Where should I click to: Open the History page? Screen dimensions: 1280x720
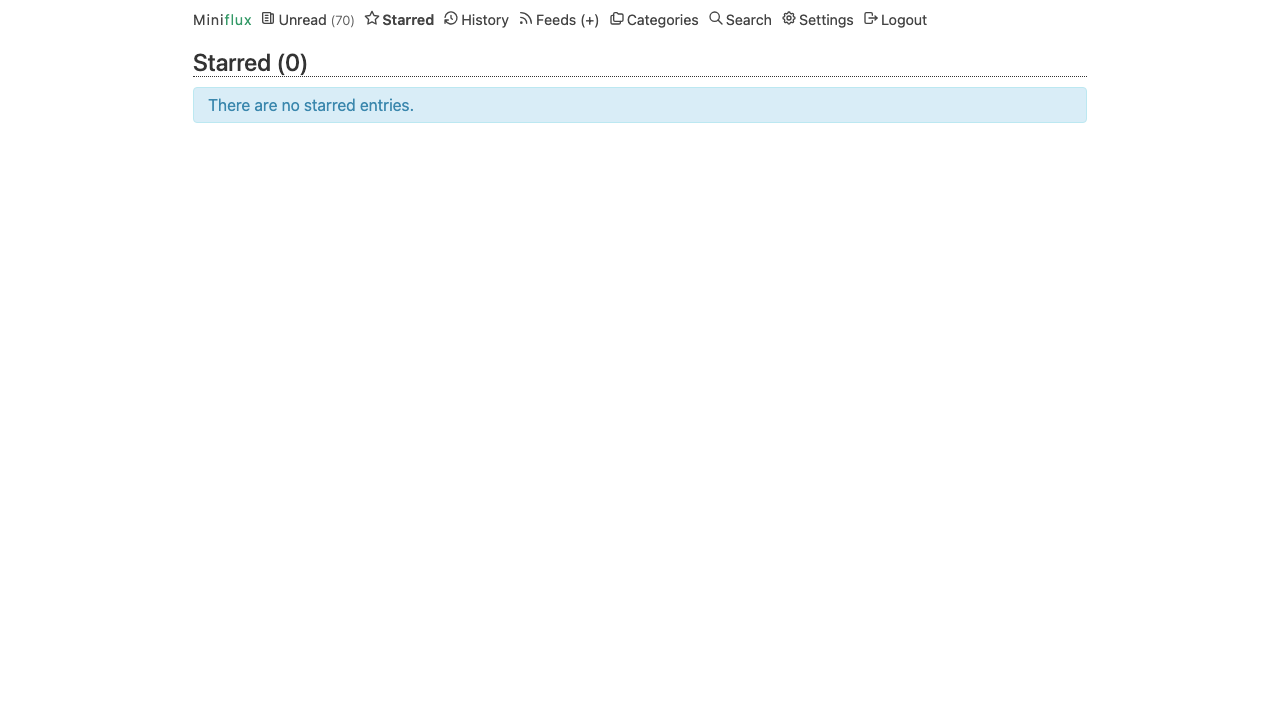point(485,20)
